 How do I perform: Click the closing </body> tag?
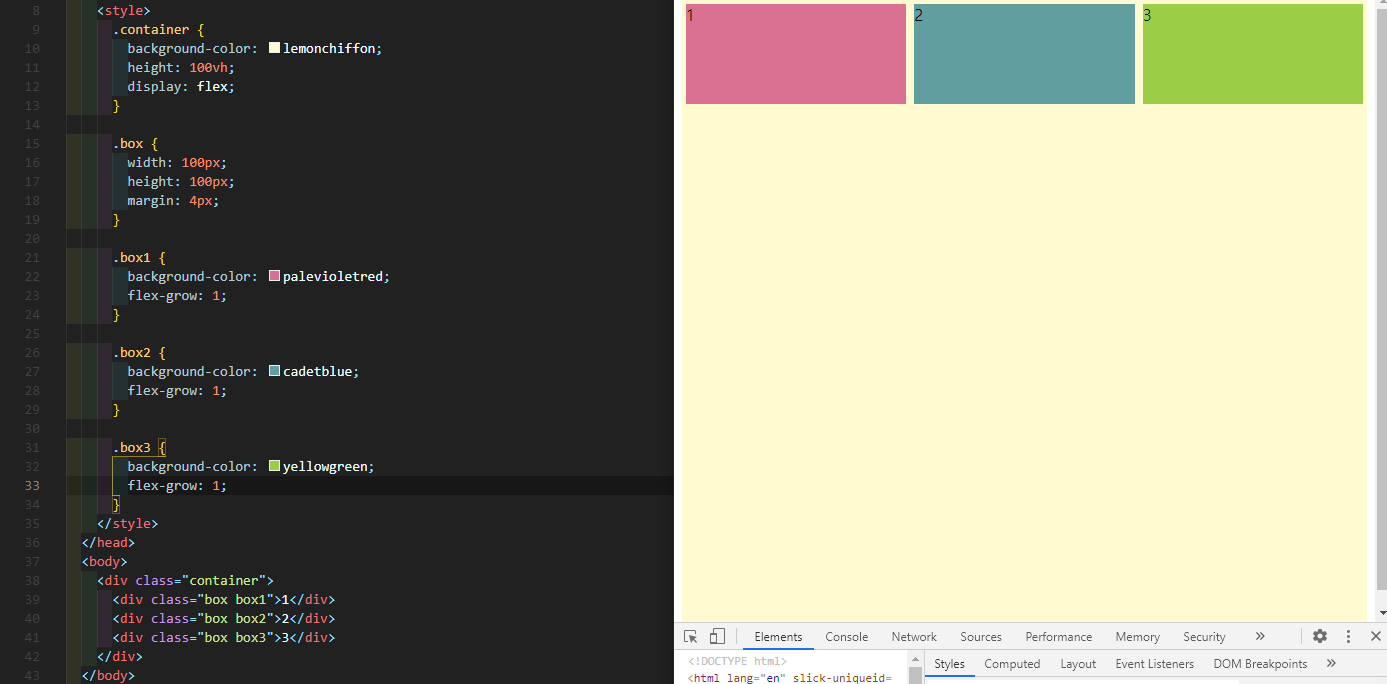[108, 675]
